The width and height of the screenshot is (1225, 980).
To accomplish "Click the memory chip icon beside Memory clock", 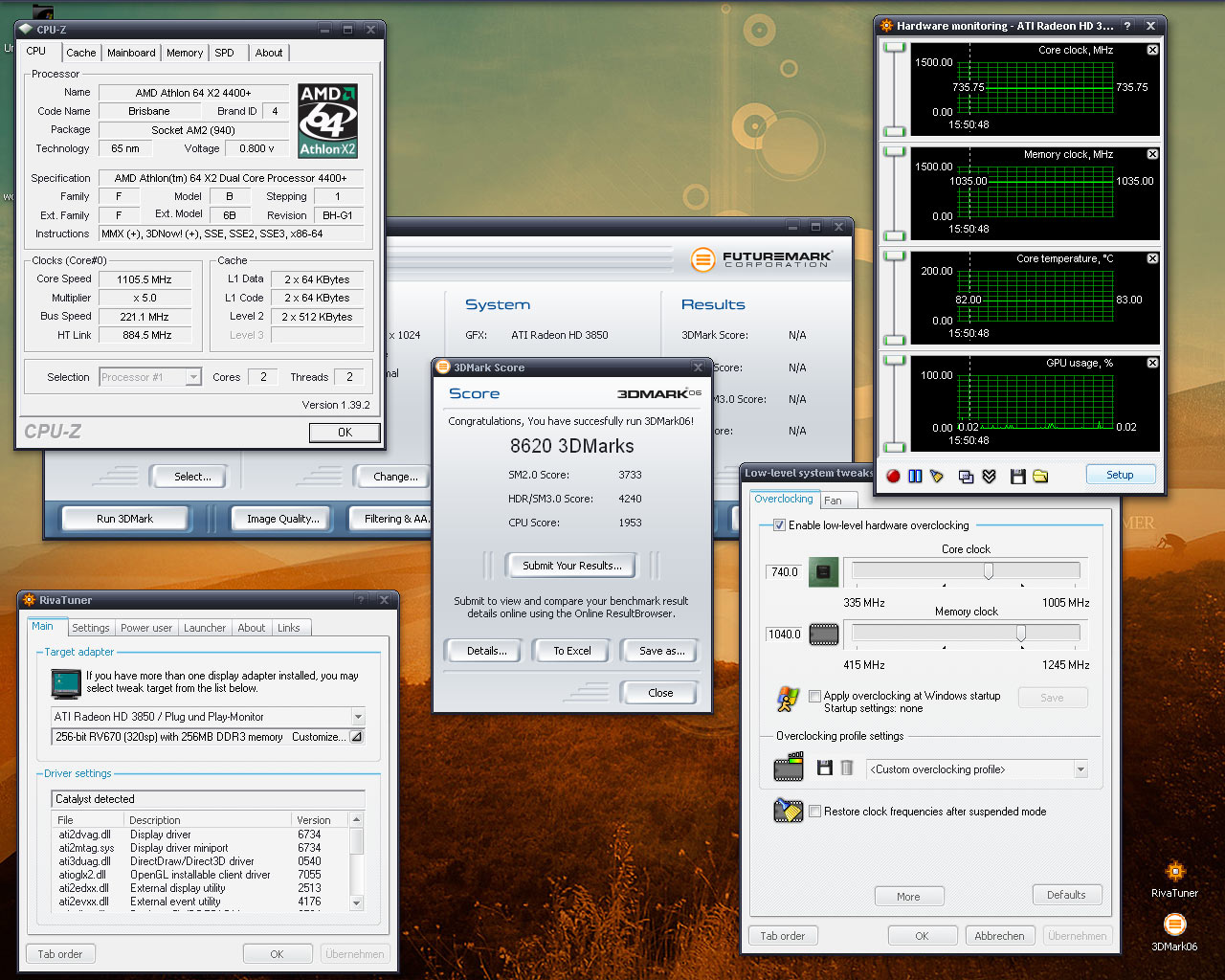I will (x=823, y=634).
